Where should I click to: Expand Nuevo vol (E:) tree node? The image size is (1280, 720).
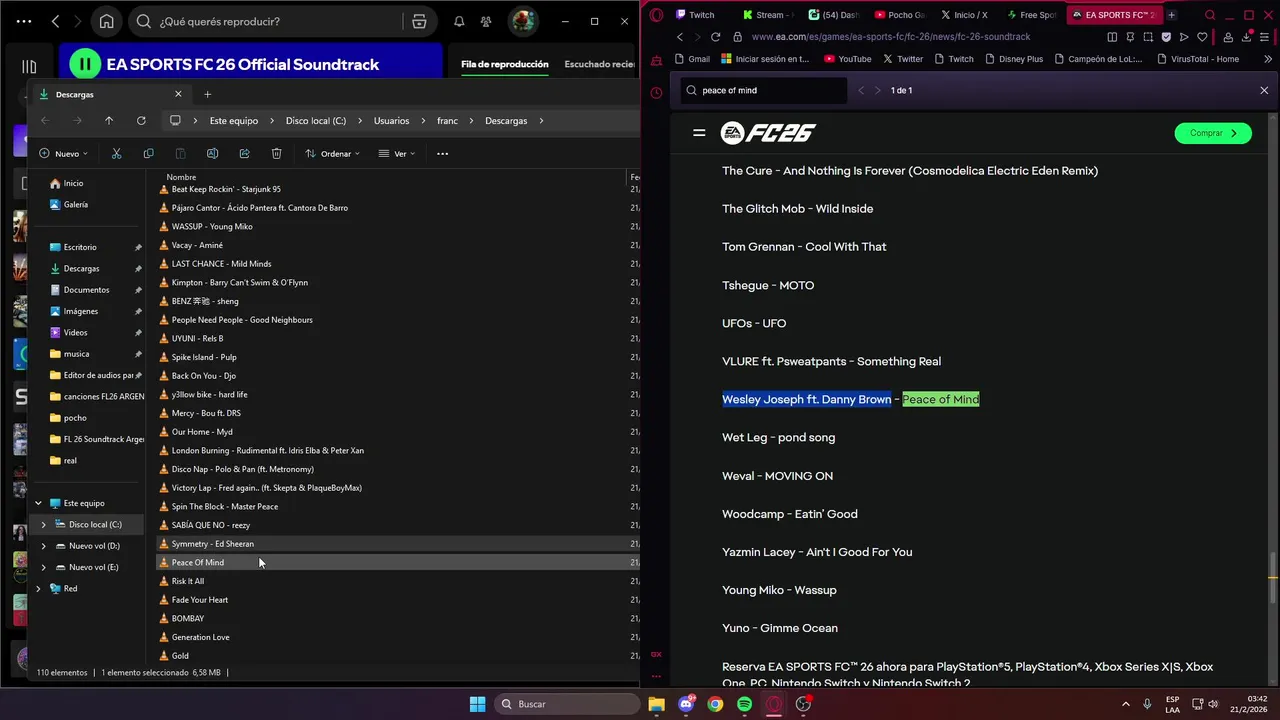[x=43, y=567]
